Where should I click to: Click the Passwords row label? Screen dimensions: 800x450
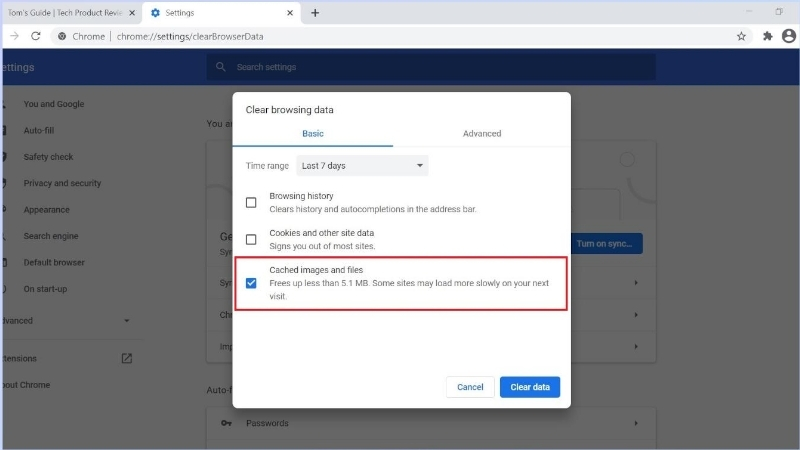pos(267,423)
